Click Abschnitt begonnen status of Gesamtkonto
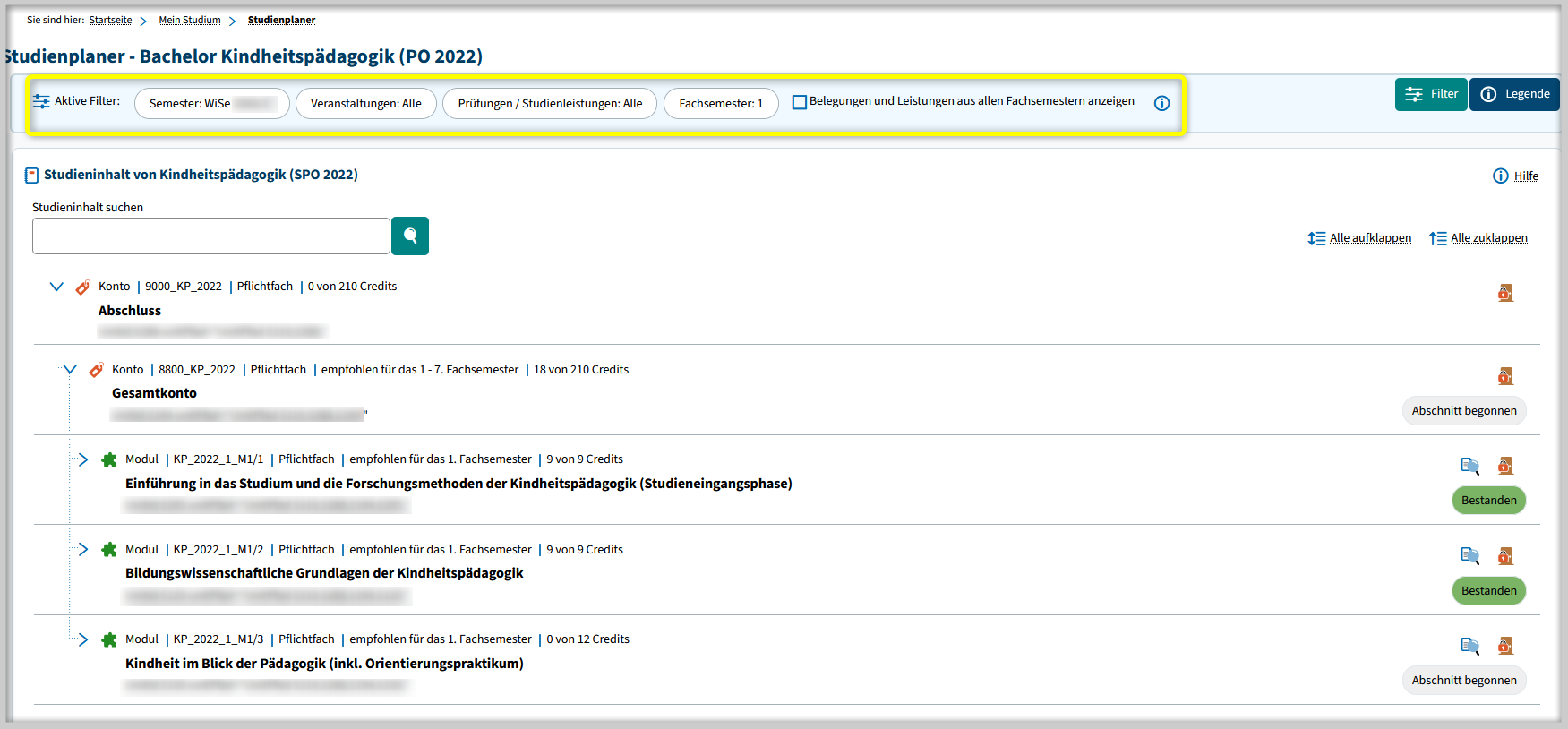 [x=1464, y=410]
